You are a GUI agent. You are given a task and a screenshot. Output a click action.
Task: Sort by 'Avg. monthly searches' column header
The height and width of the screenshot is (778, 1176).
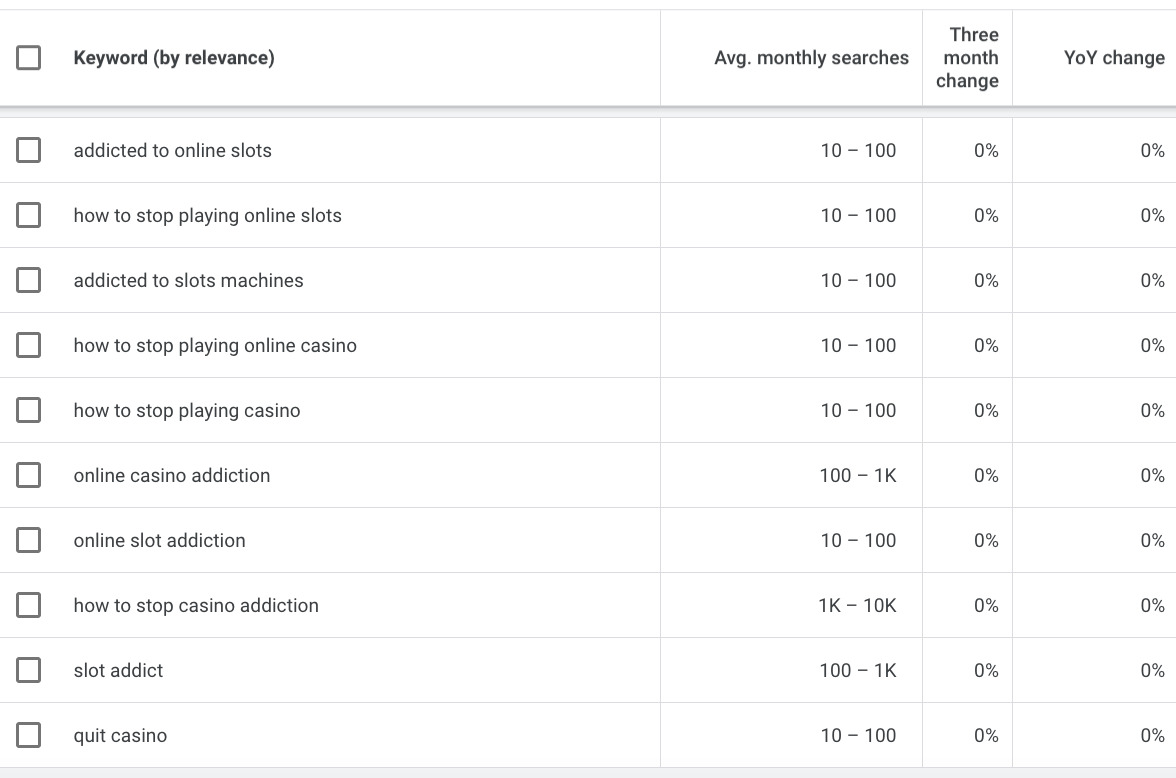point(811,58)
